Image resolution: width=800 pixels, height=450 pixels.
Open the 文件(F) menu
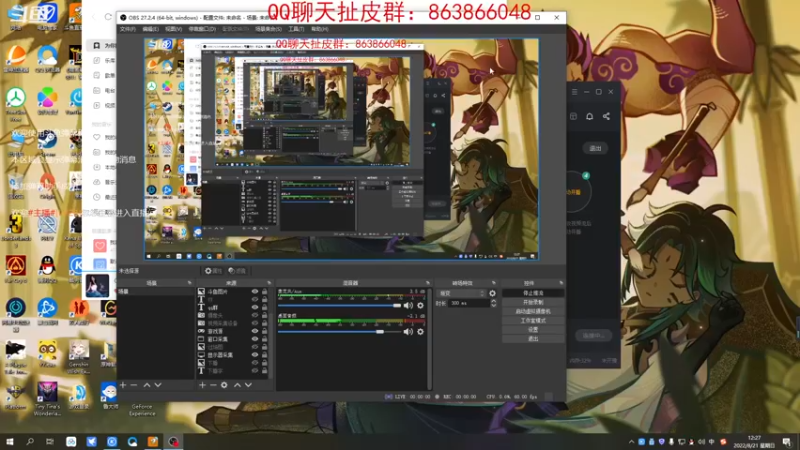tap(128, 29)
